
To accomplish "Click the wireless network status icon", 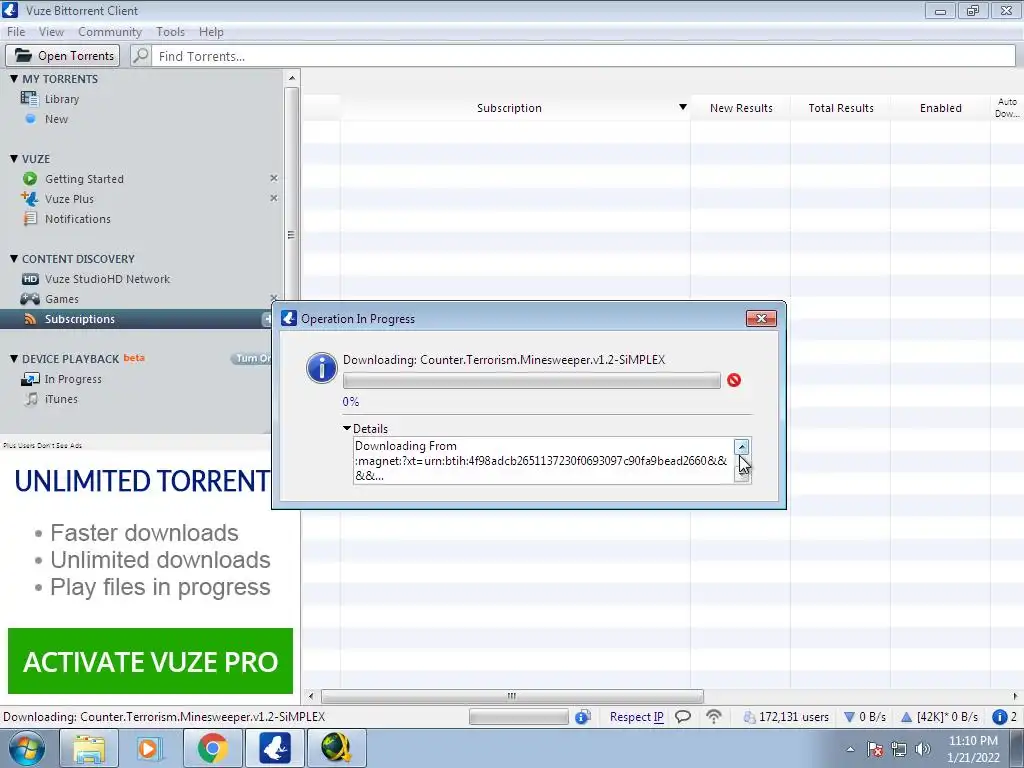I will pyautogui.click(x=714, y=717).
